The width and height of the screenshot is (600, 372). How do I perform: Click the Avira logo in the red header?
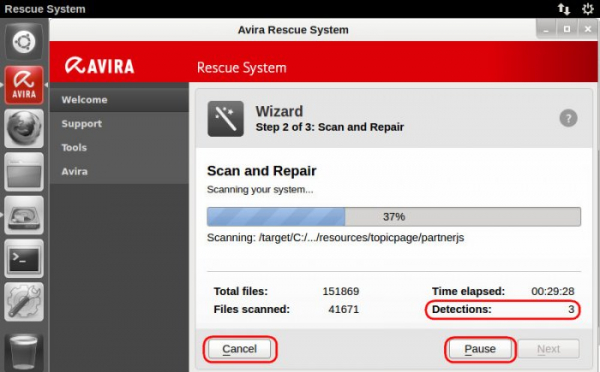point(99,65)
